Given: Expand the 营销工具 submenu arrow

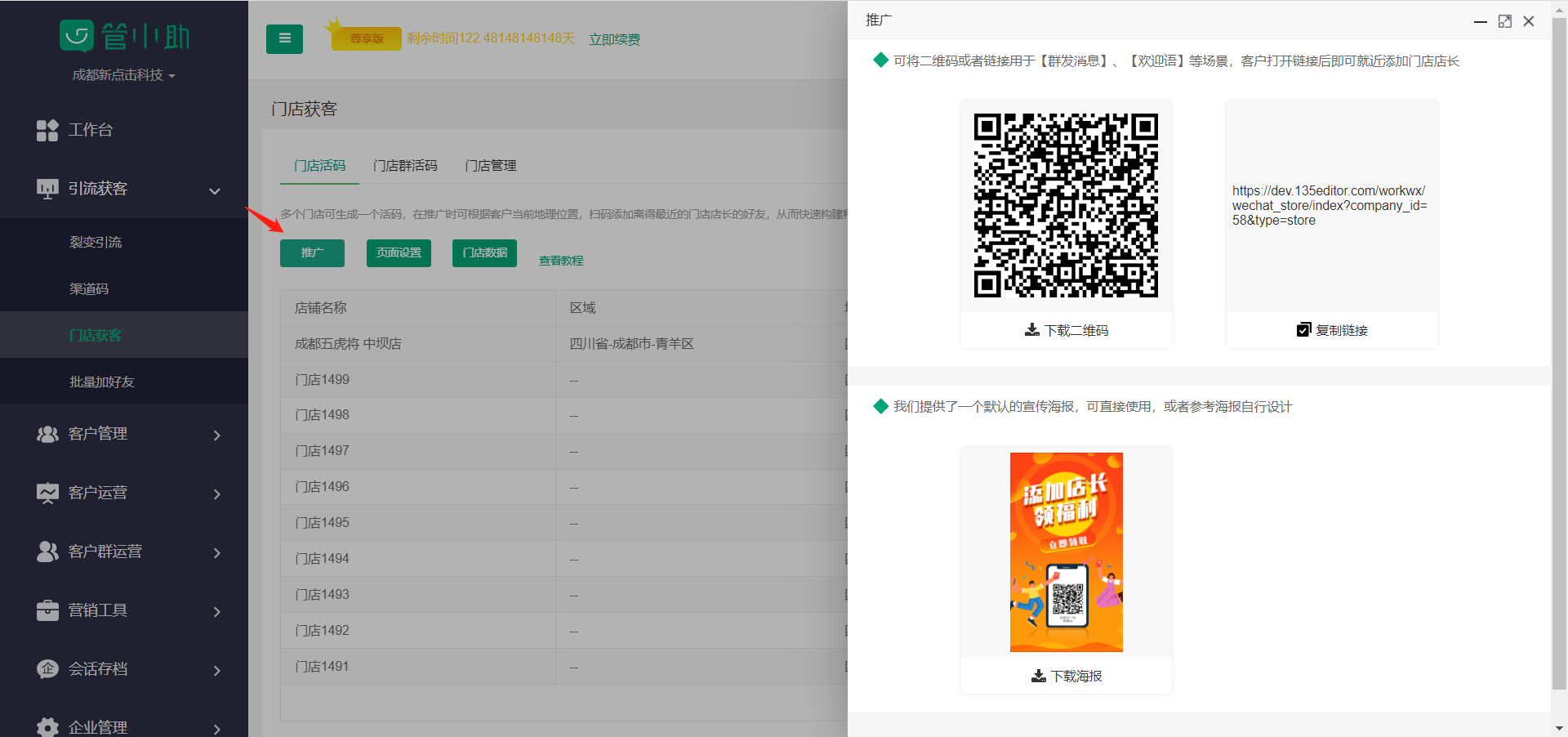Looking at the screenshot, I should tap(216, 612).
